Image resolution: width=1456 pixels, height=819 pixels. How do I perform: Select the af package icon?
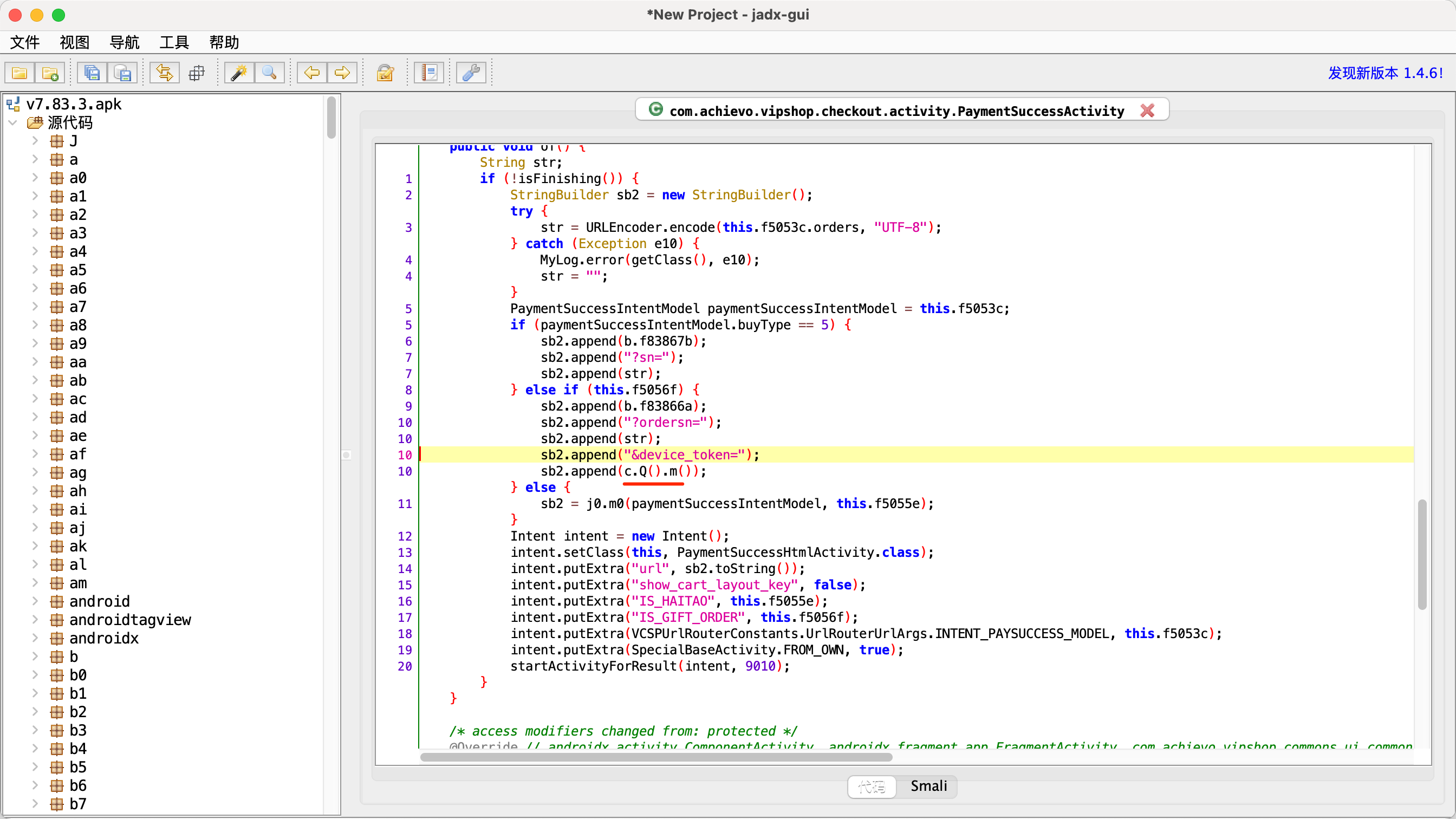pos(56,454)
